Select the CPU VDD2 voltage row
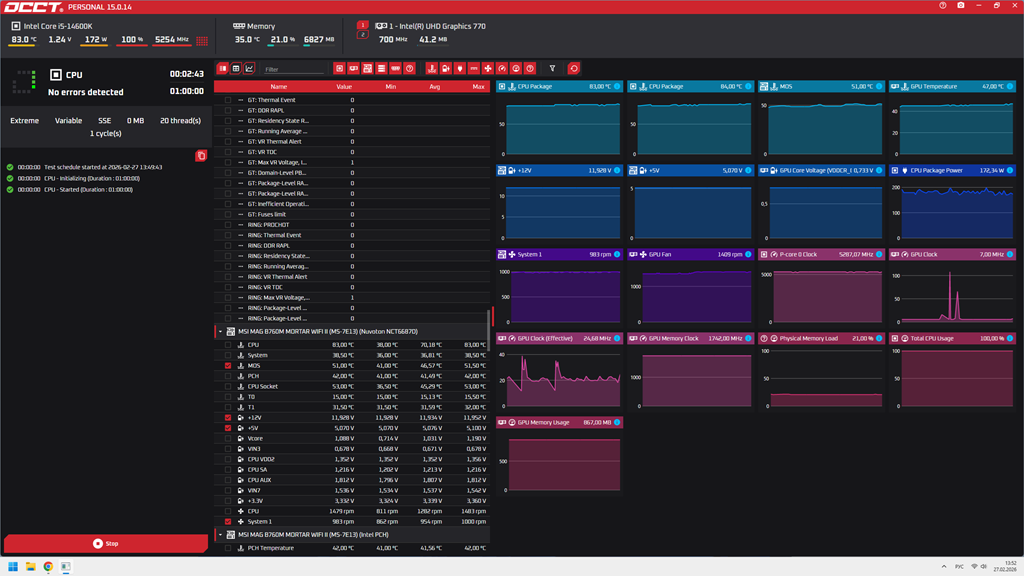This screenshot has width=1024, height=576. coord(352,459)
